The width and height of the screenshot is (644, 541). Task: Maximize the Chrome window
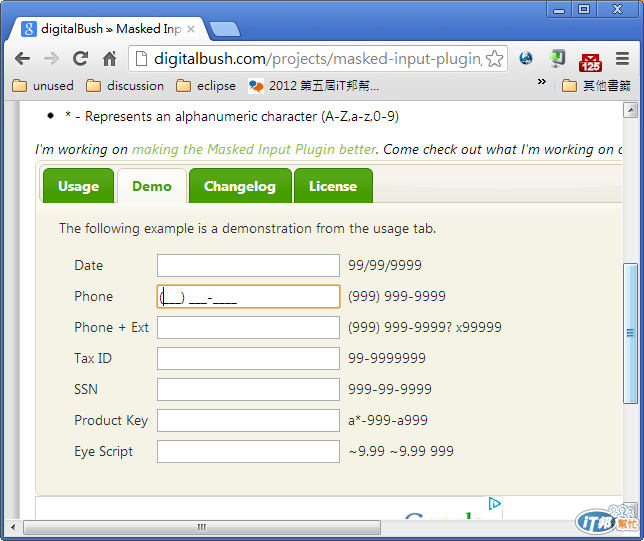click(584, 9)
